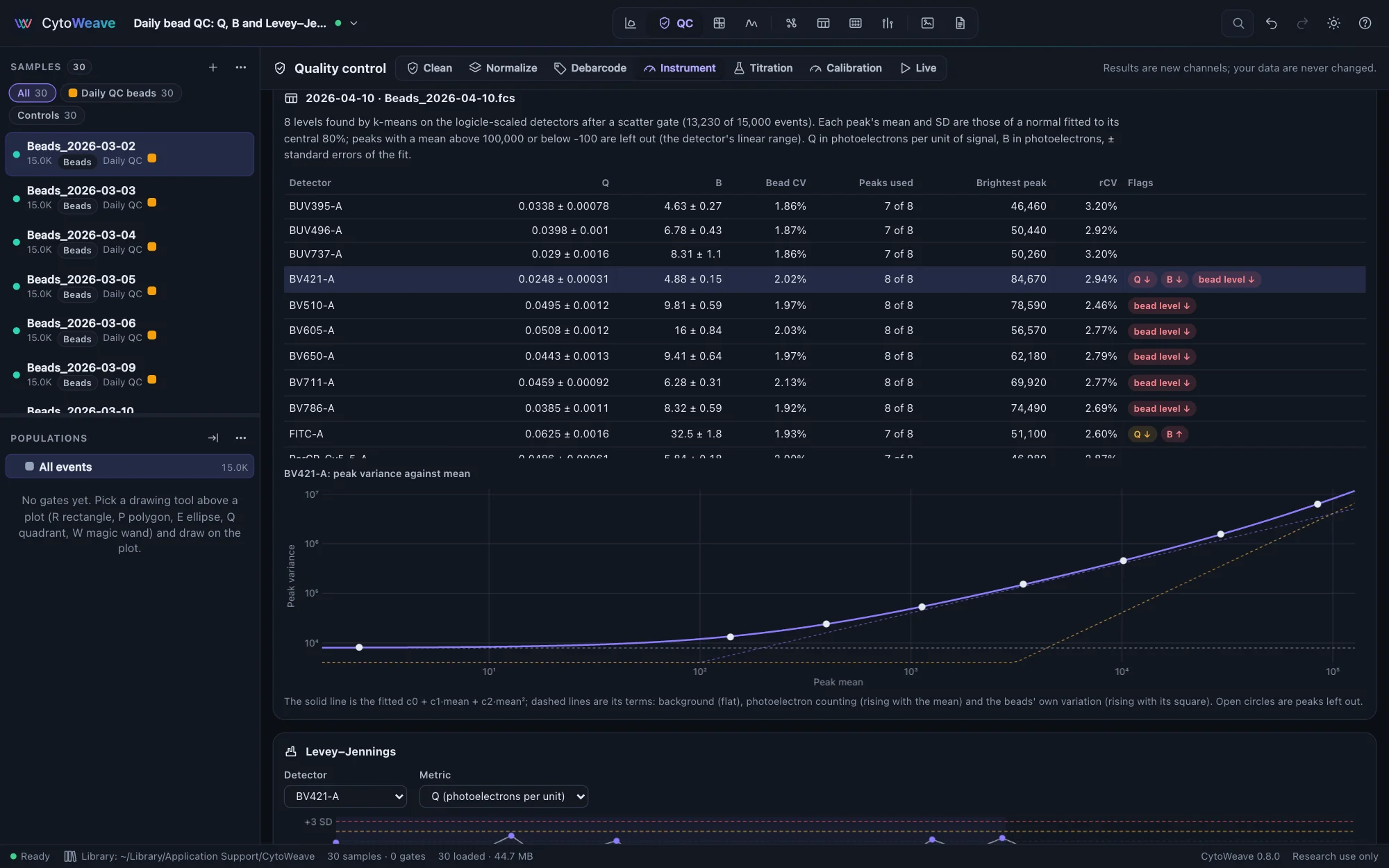Image resolution: width=1389 pixels, height=868 pixels.
Task: Open the statistics table icon
Action: coord(823,23)
